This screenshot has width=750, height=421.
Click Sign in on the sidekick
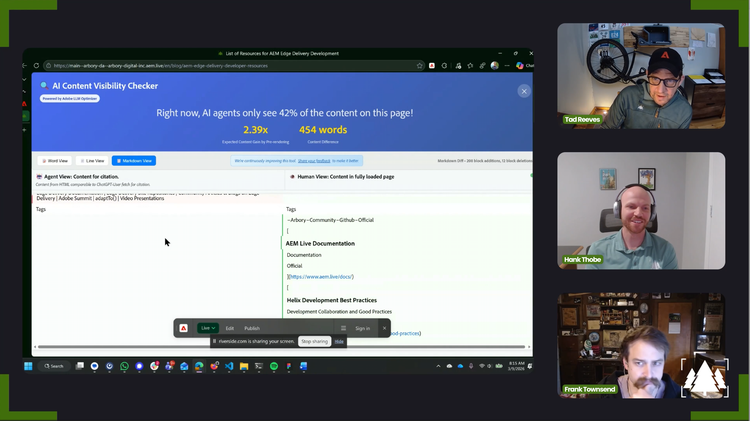pos(362,328)
